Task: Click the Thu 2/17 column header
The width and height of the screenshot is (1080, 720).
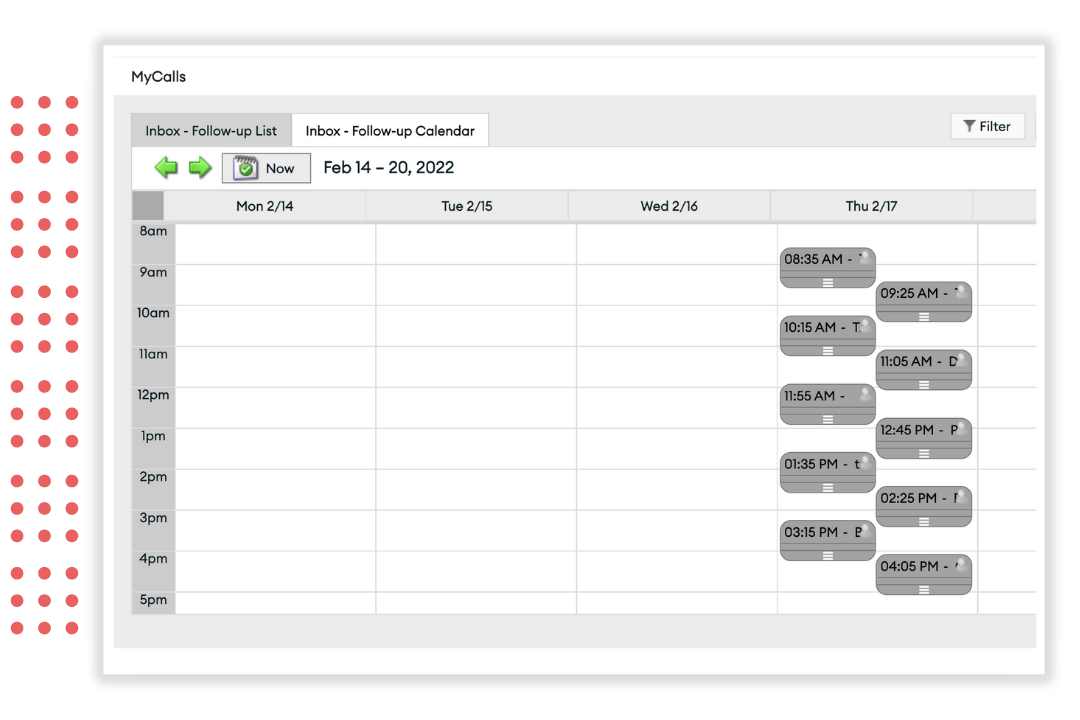Action: (x=871, y=206)
